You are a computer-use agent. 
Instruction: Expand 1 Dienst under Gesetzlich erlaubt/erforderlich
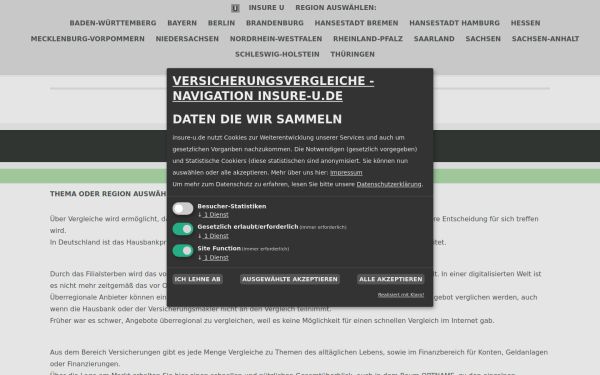[216, 236]
